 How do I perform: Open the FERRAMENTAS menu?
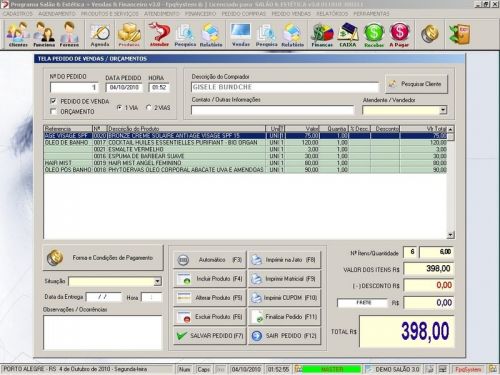pyautogui.click(x=371, y=14)
